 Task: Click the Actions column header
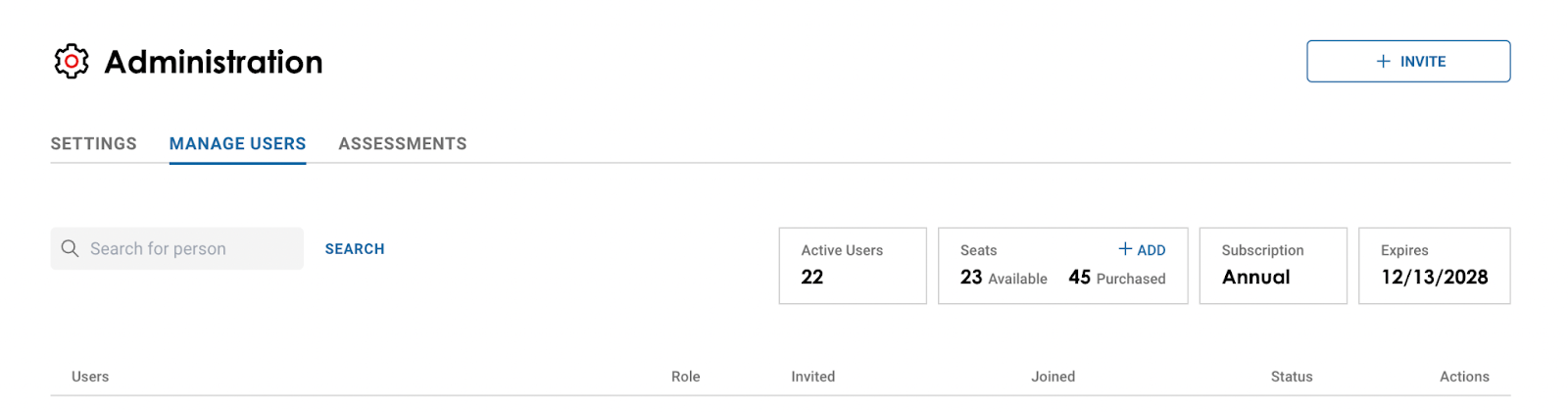coord(1464,377)
